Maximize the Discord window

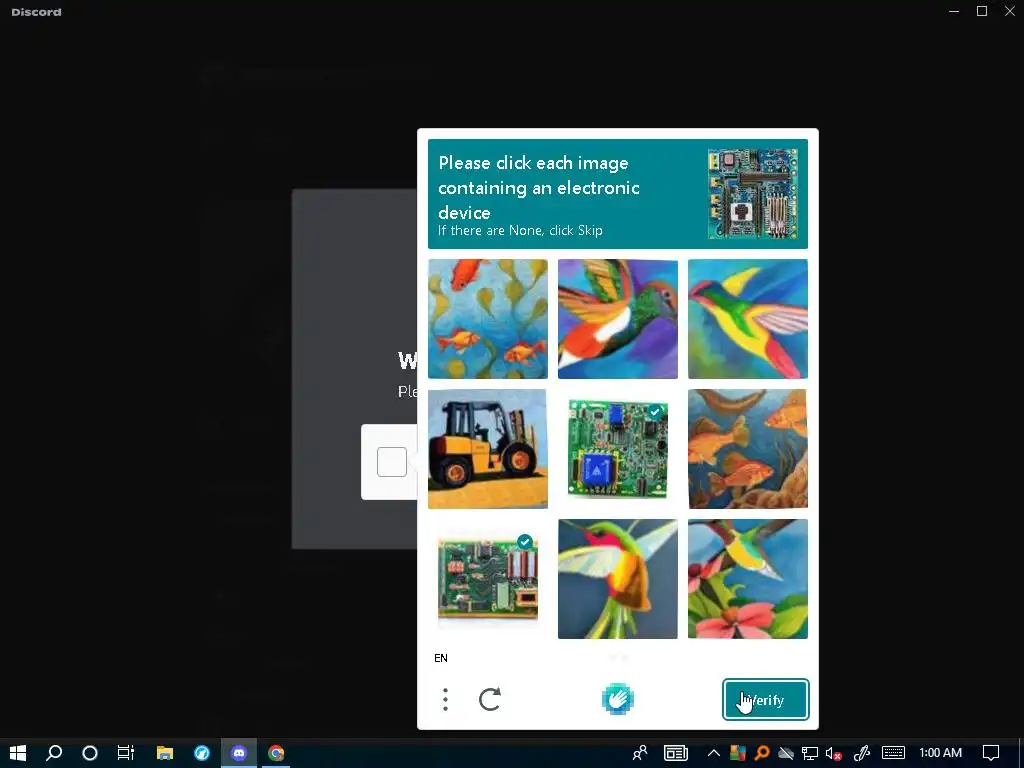tap(982, 11)
